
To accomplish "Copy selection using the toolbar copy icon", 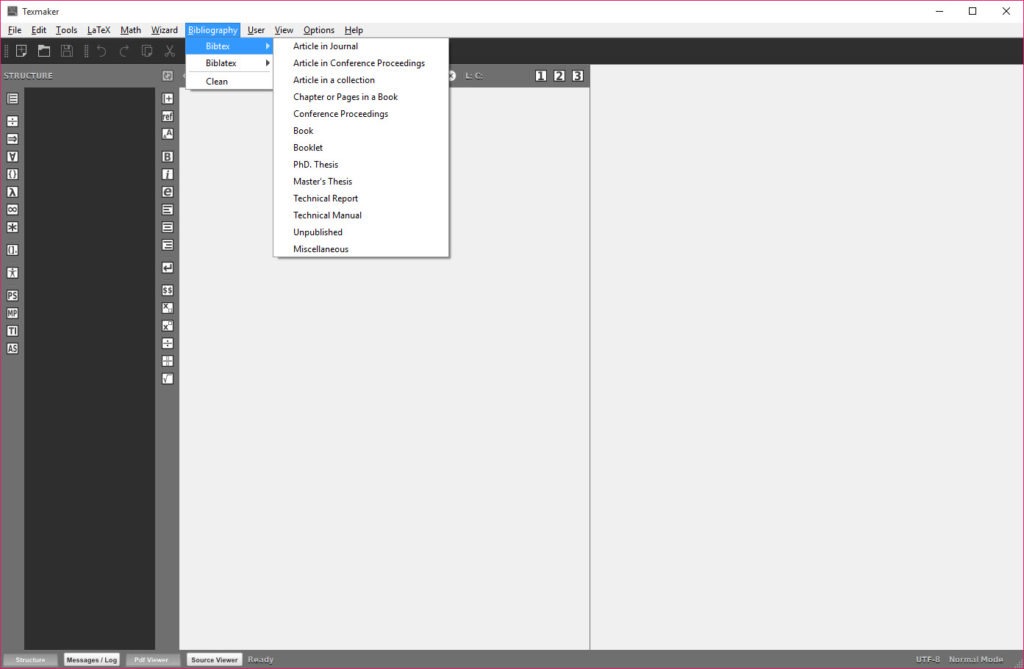I will click(x=147, y=51).
